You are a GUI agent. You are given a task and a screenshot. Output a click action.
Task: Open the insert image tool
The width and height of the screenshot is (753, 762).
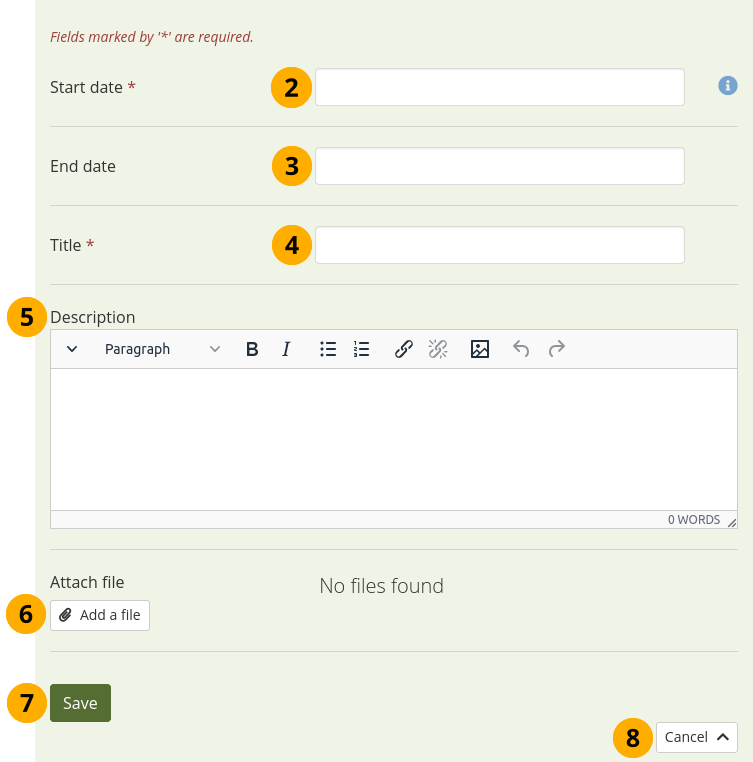480,349
